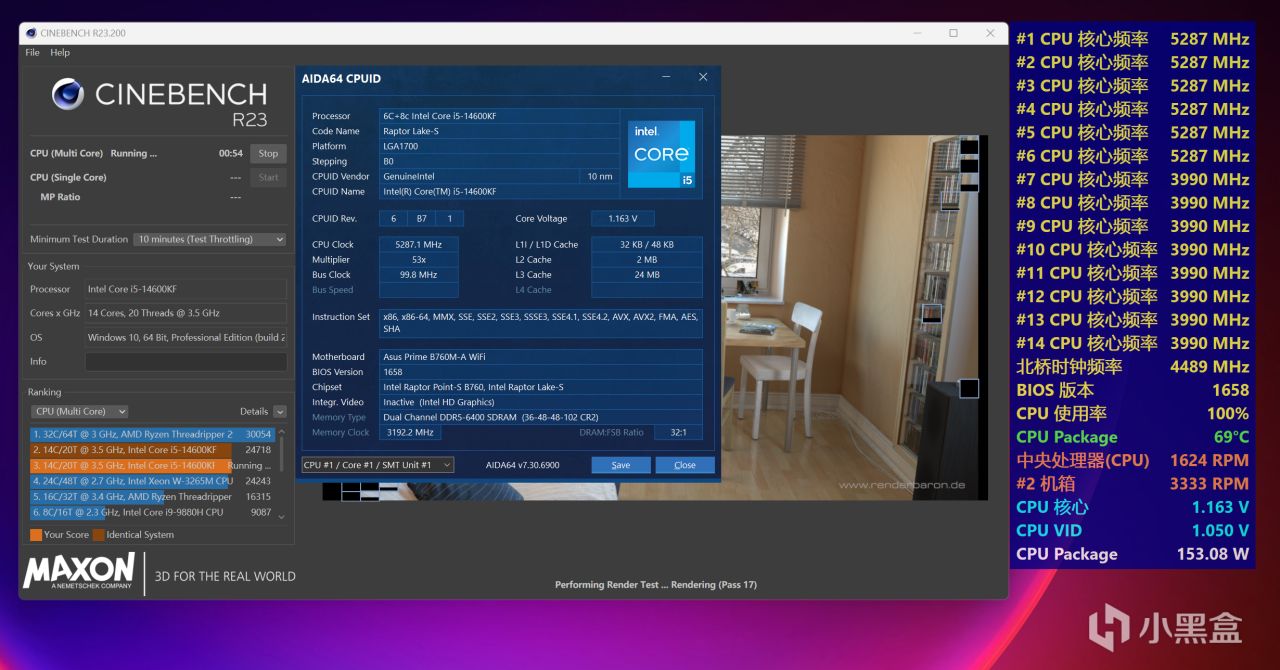Open the CPU #1 / Core #1 selector in AIDA64
The width and height of the screenshot is (1280, 670).
point(378,464)
